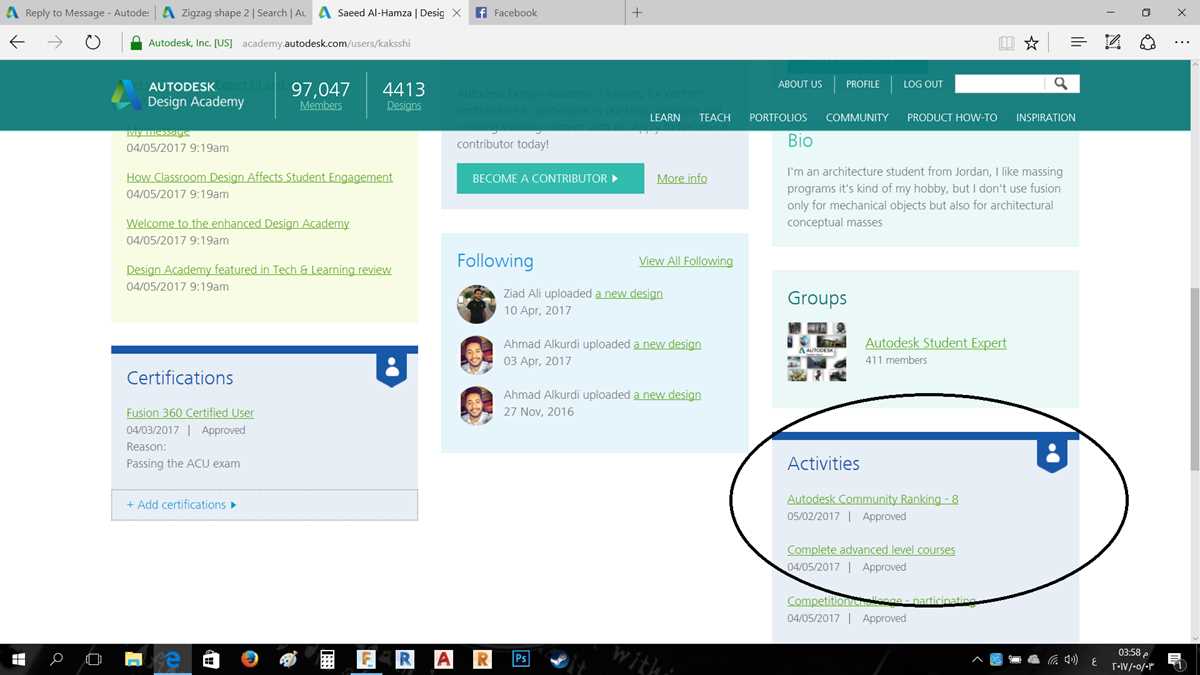This screenshot has width=1200, height=675.
Task: Open Autodesk Student Expert group link
Action: point(936,343)
